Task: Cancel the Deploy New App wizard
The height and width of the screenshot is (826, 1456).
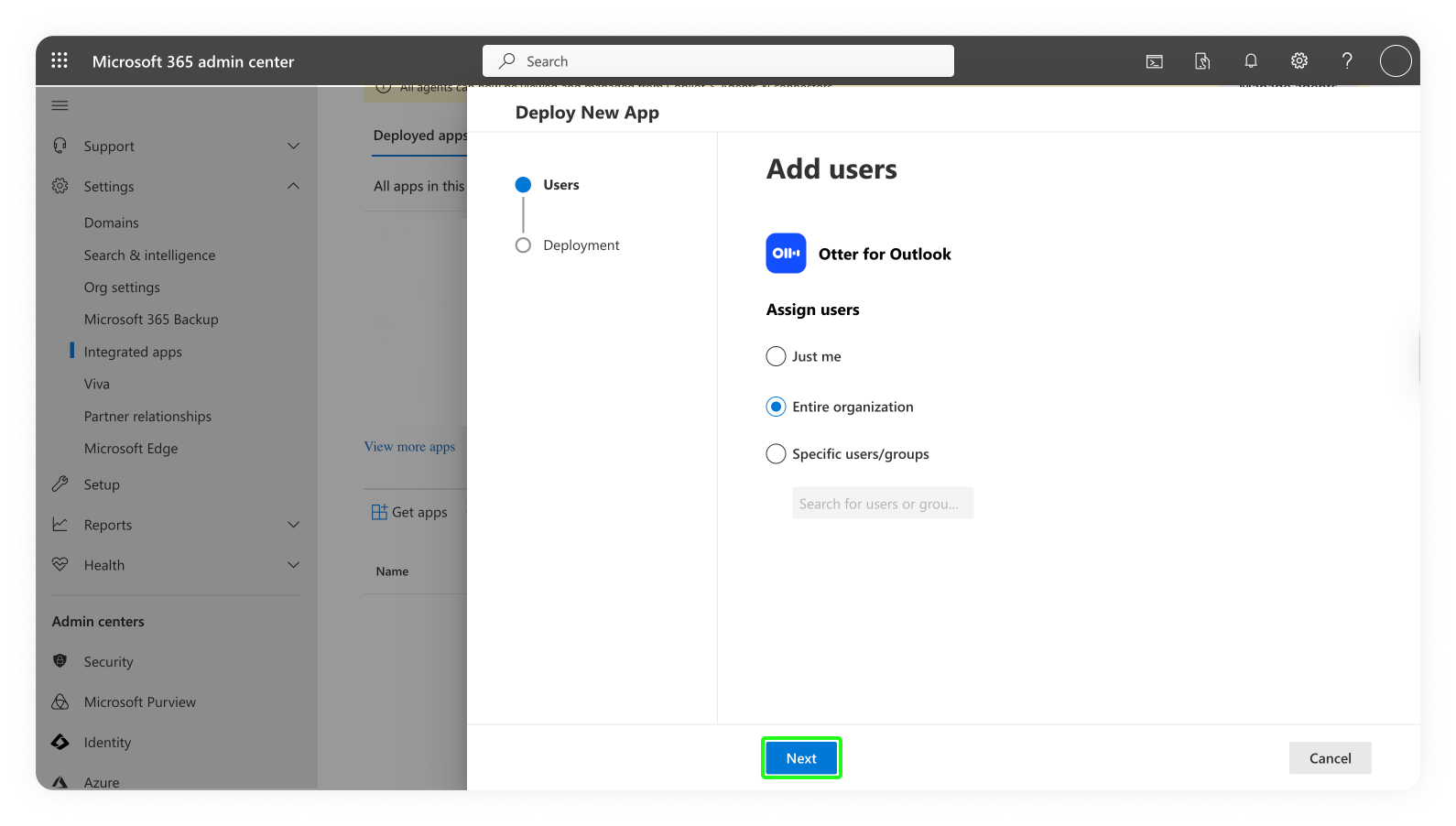Action: click(x=1330, y=758)
